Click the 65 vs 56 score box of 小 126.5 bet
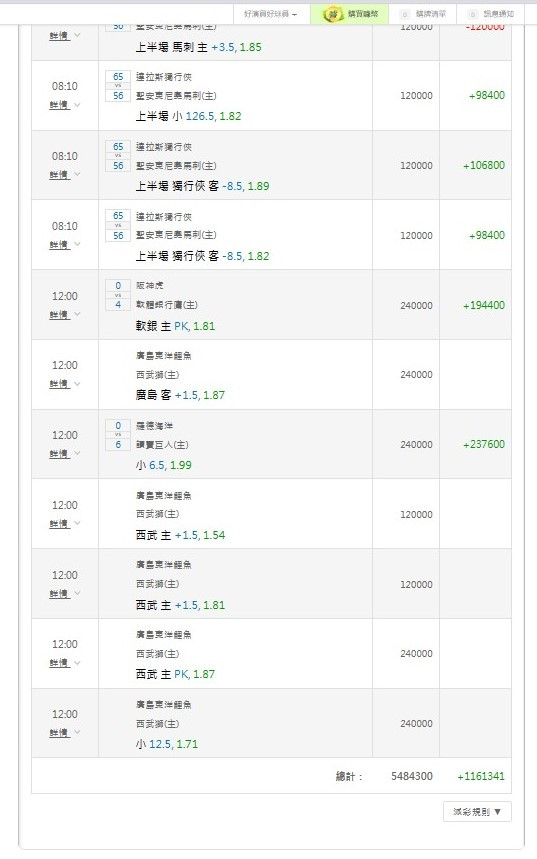This screenshot has height=859, width=537. pos(118,86)
